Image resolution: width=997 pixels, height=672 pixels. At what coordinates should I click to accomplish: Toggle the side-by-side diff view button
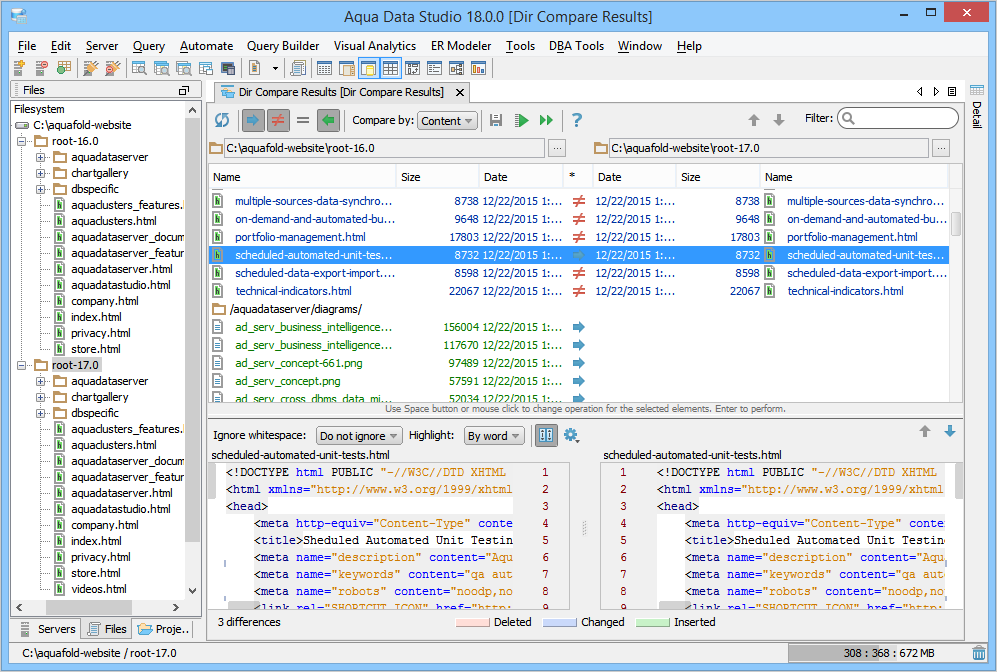pyautogui.click(x=546, y=435)
